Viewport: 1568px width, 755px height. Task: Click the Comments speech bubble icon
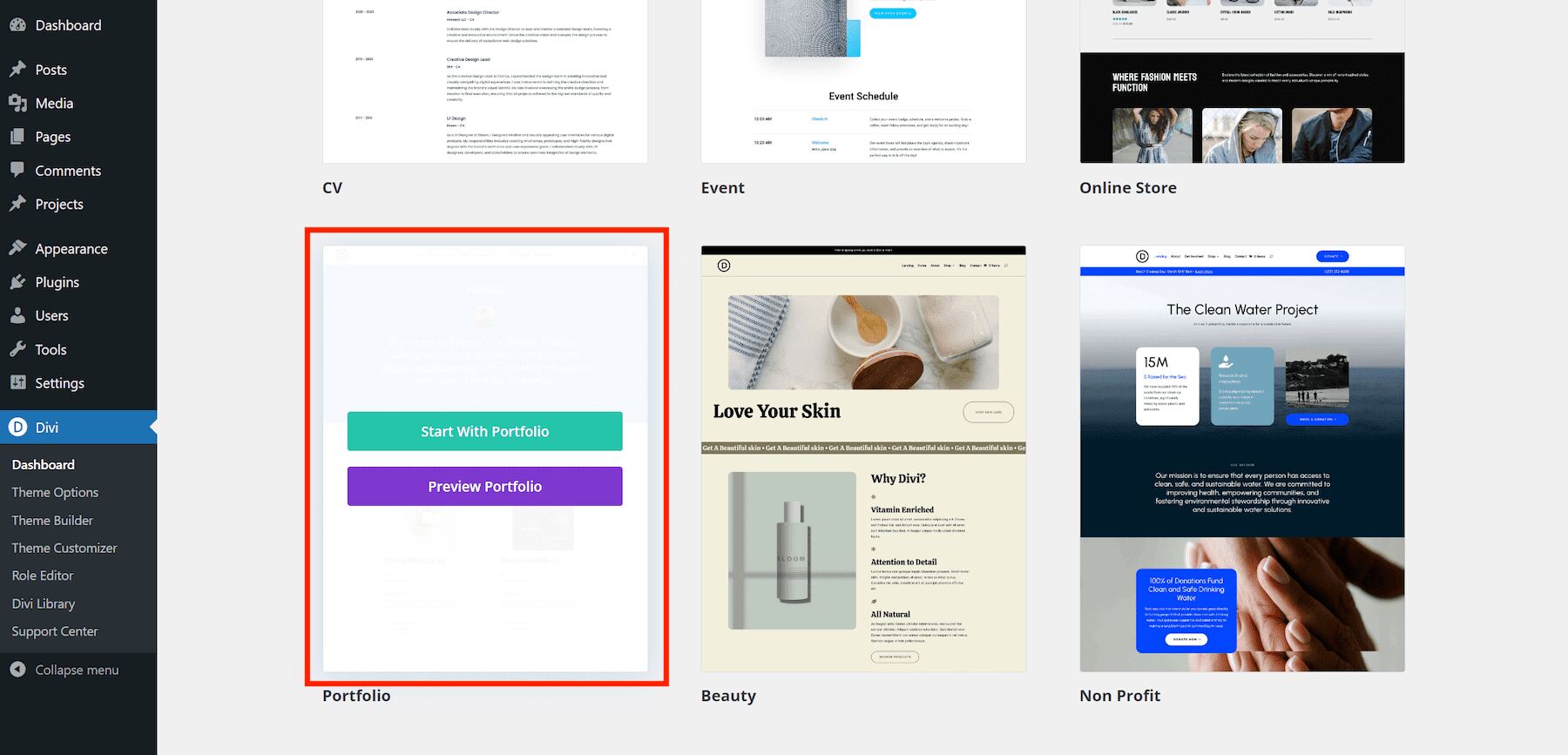(x=17, y=170)
